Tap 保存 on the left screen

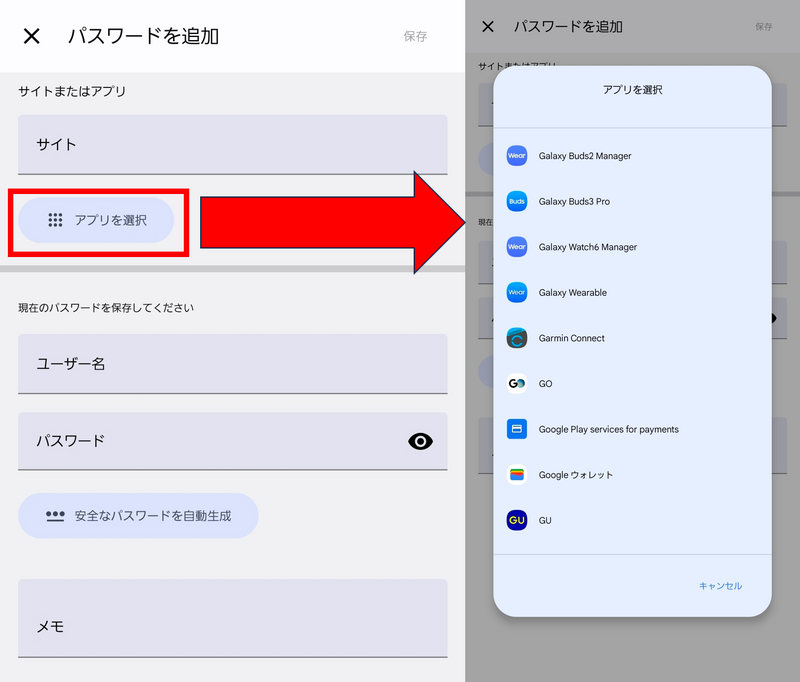click(415, 36)
